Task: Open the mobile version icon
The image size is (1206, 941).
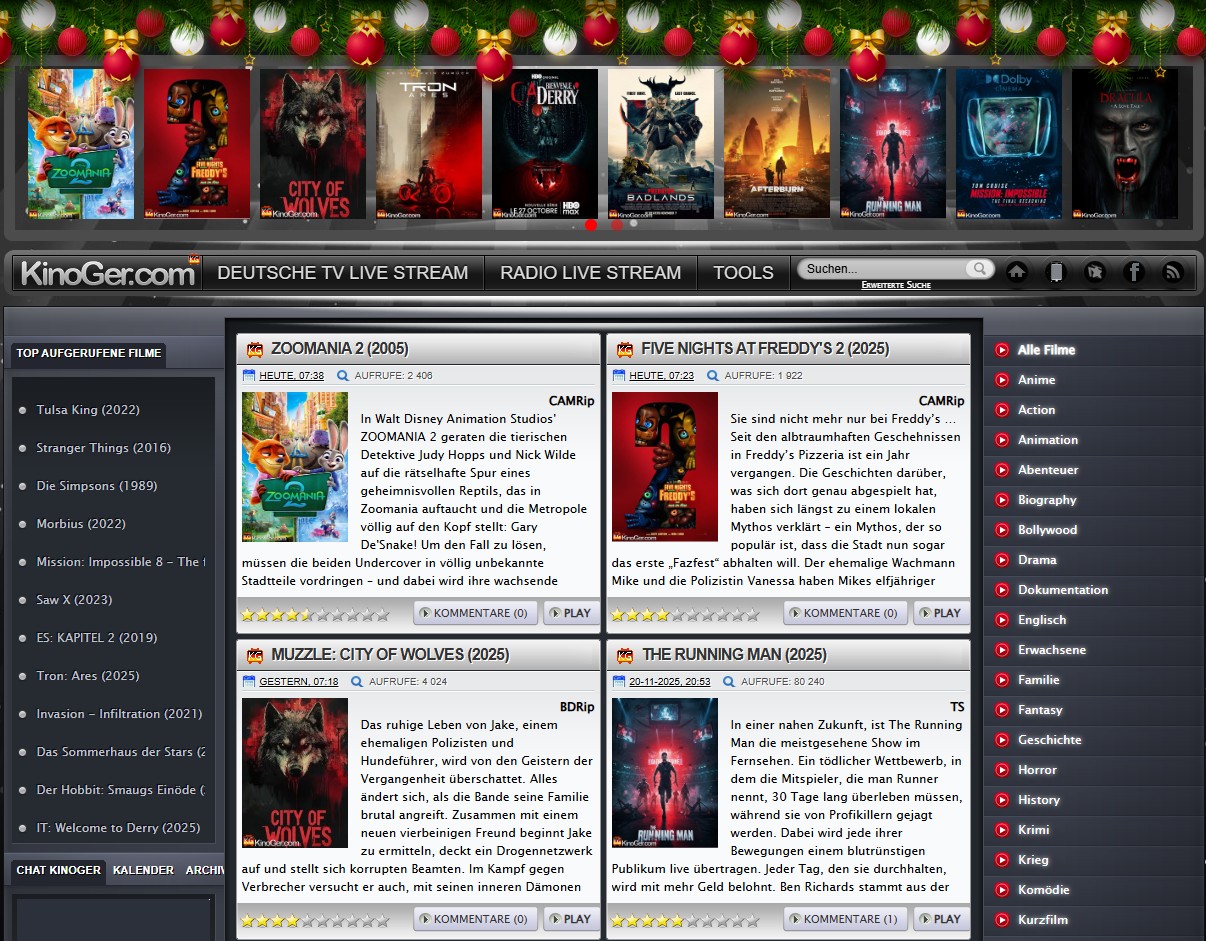Action: coord(1056,272)
